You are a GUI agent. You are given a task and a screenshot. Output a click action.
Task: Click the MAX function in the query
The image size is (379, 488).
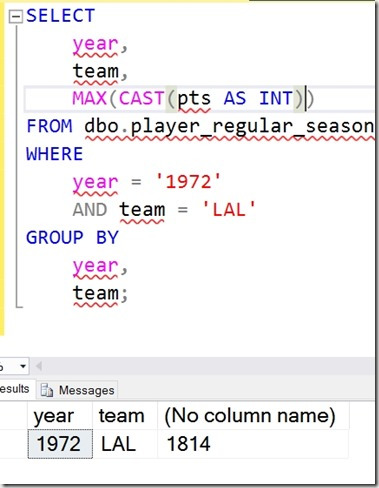[89, 98]
